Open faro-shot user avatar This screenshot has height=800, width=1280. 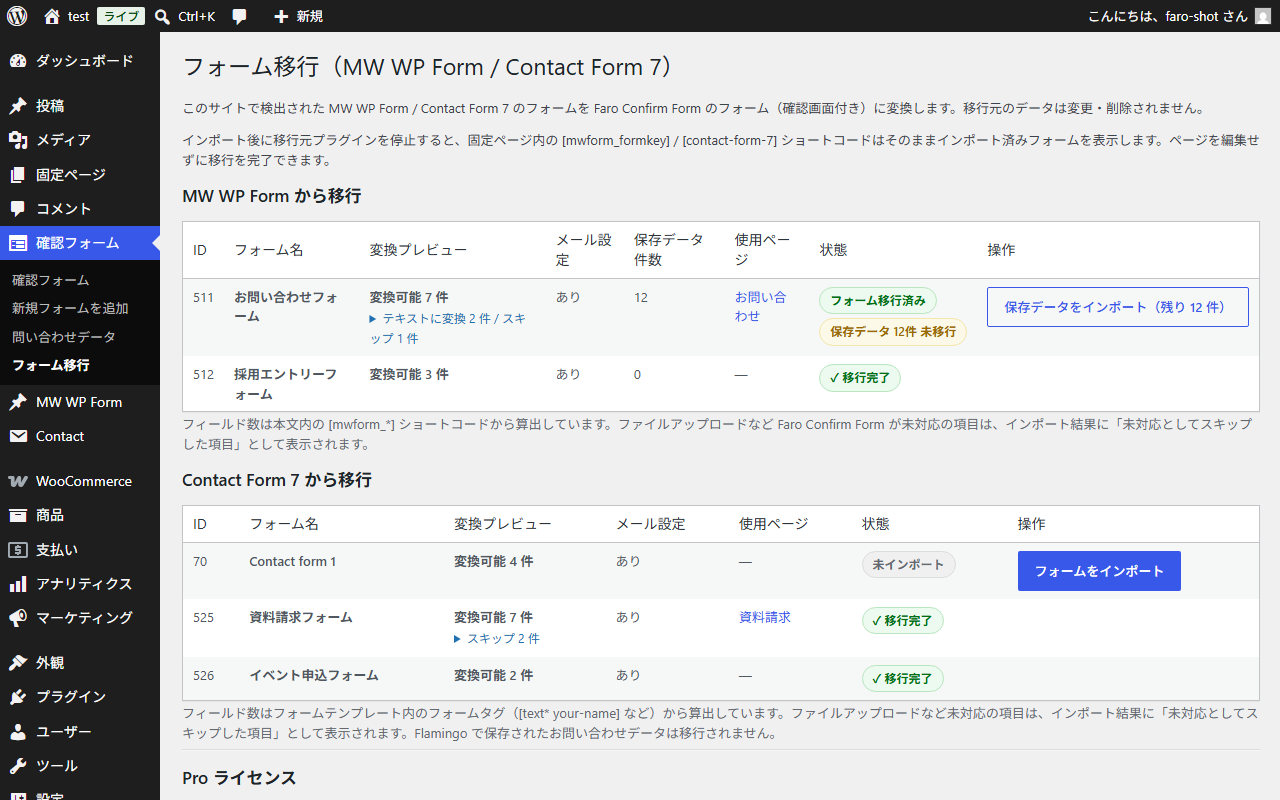click(x=1263, y=16)
